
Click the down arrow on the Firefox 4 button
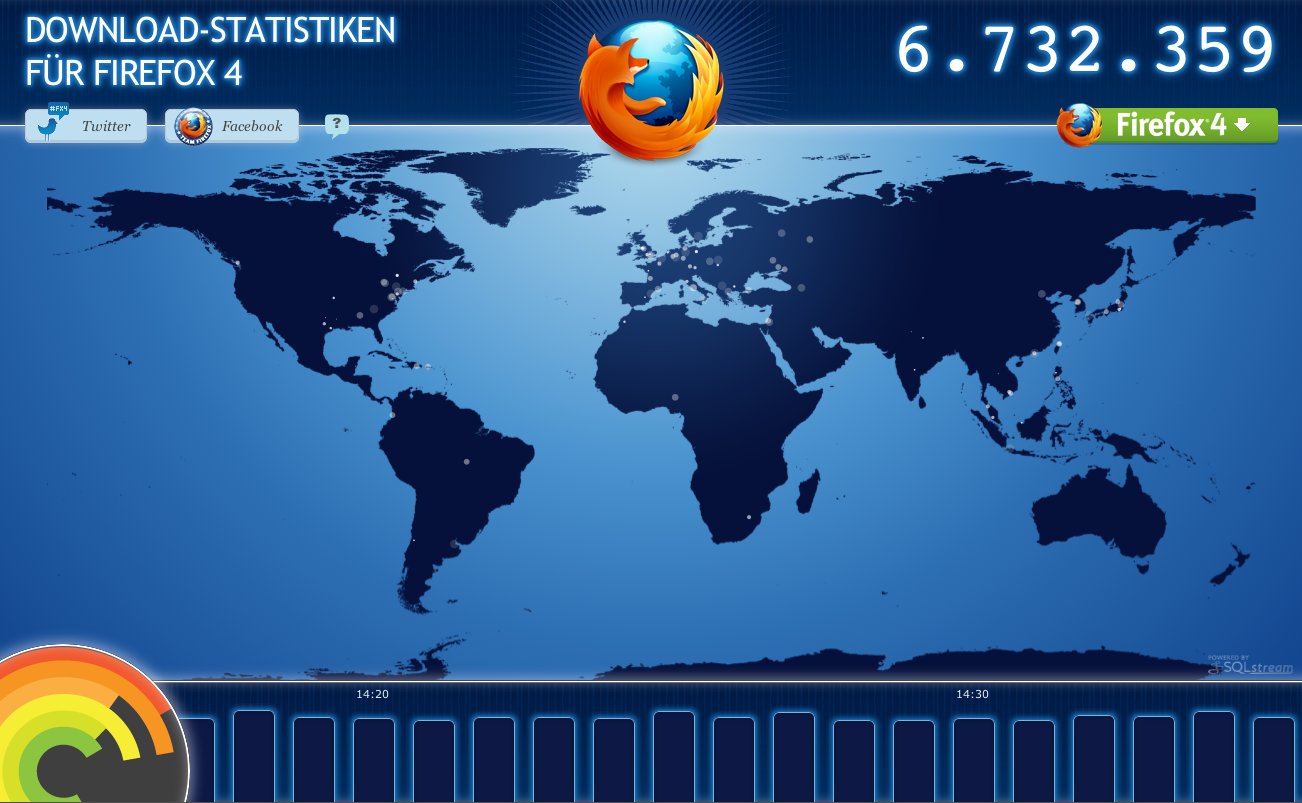click(x=1240, y=125)
